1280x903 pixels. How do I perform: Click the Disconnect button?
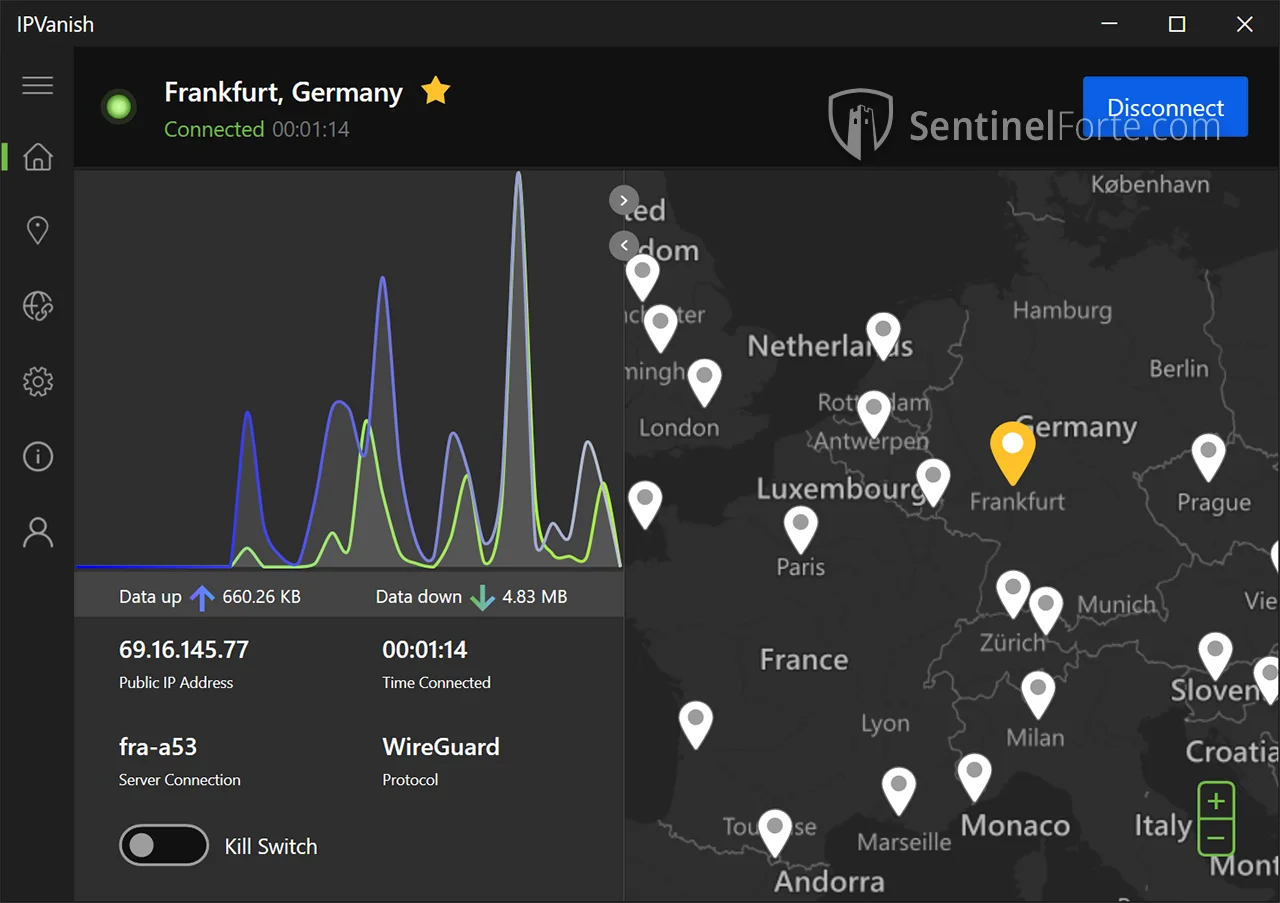tap(1165, 107)
